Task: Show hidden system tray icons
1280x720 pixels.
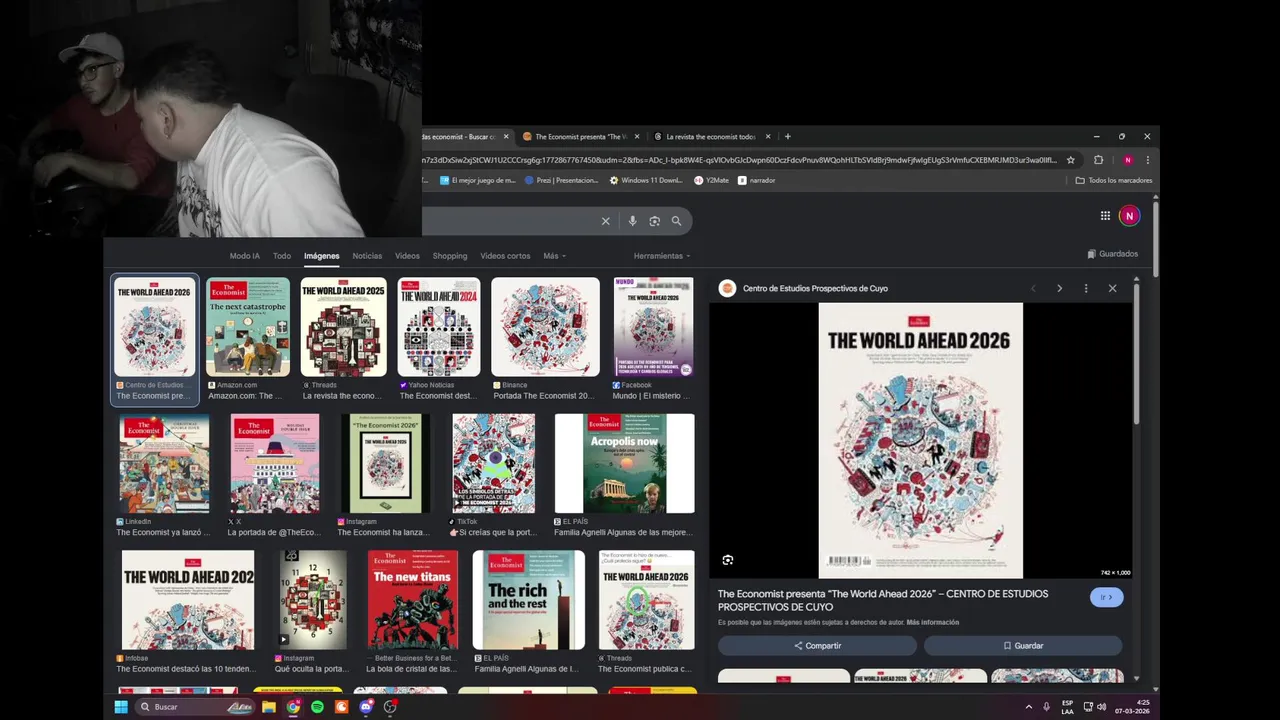Action: click(x=1029, y=707)
